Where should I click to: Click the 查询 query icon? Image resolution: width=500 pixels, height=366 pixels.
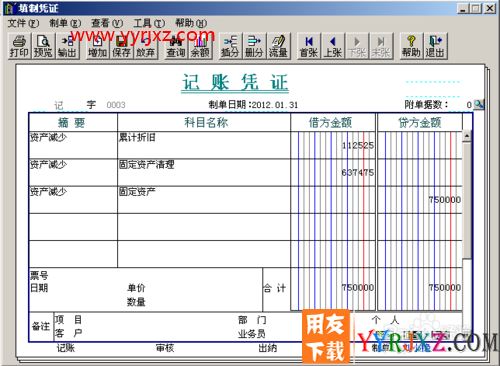pyautogui.click(x=176, y=46)
